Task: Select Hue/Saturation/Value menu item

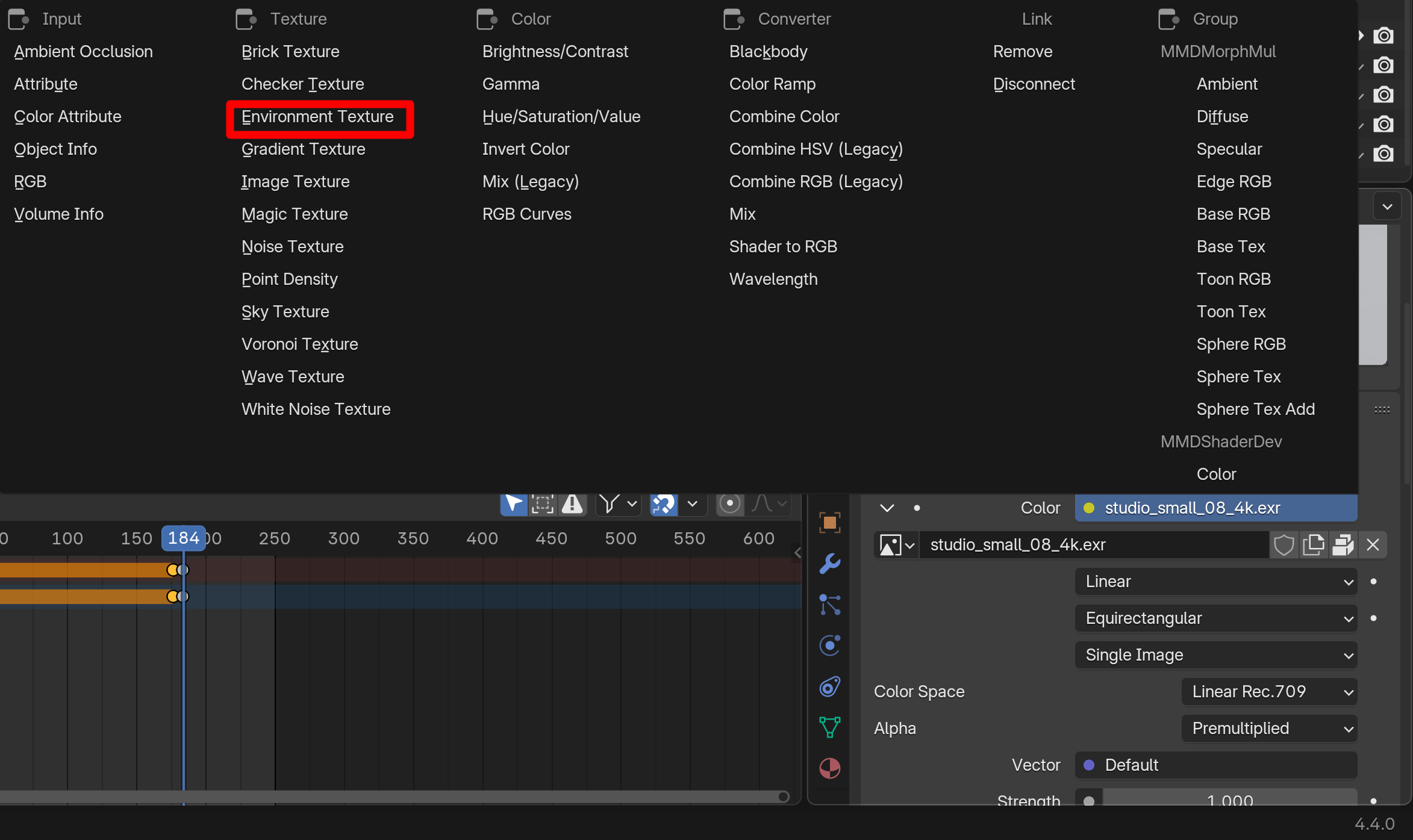Action: (561, 117)
